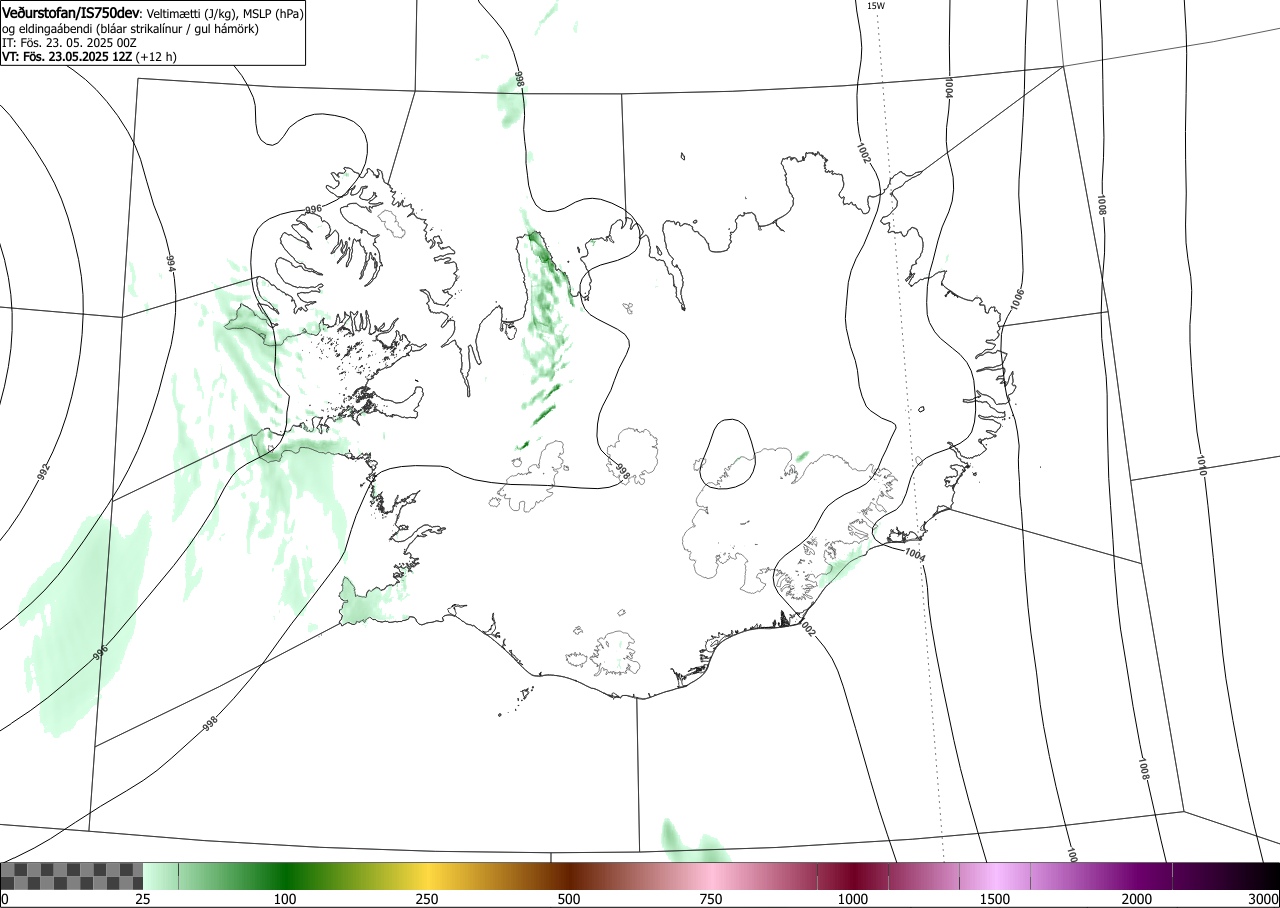Click the gray checkered segment of the color bar
The width and height of the screenshot is (1280, 908).
[72, 876]
